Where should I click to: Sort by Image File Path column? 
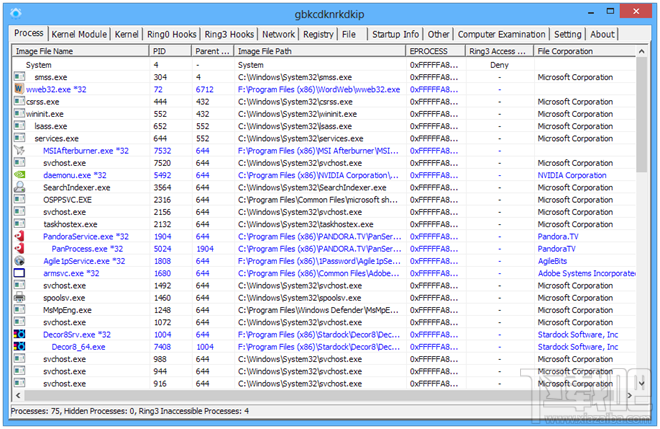320,51
